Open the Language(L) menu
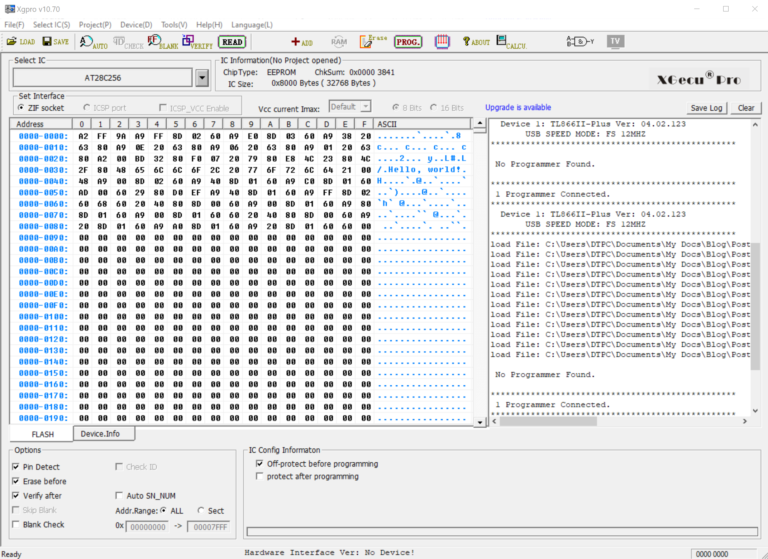 click(252, 24)
